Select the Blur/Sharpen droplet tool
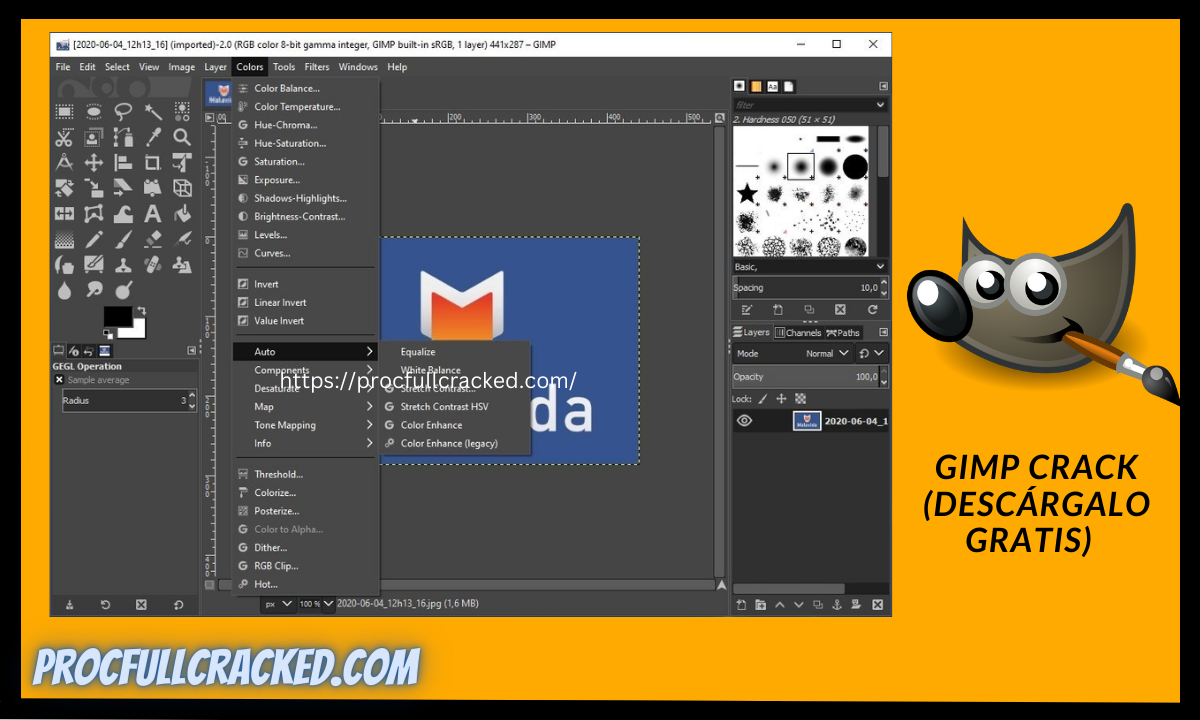Viewport: 1200px width, 720px height. pos(64,290)
